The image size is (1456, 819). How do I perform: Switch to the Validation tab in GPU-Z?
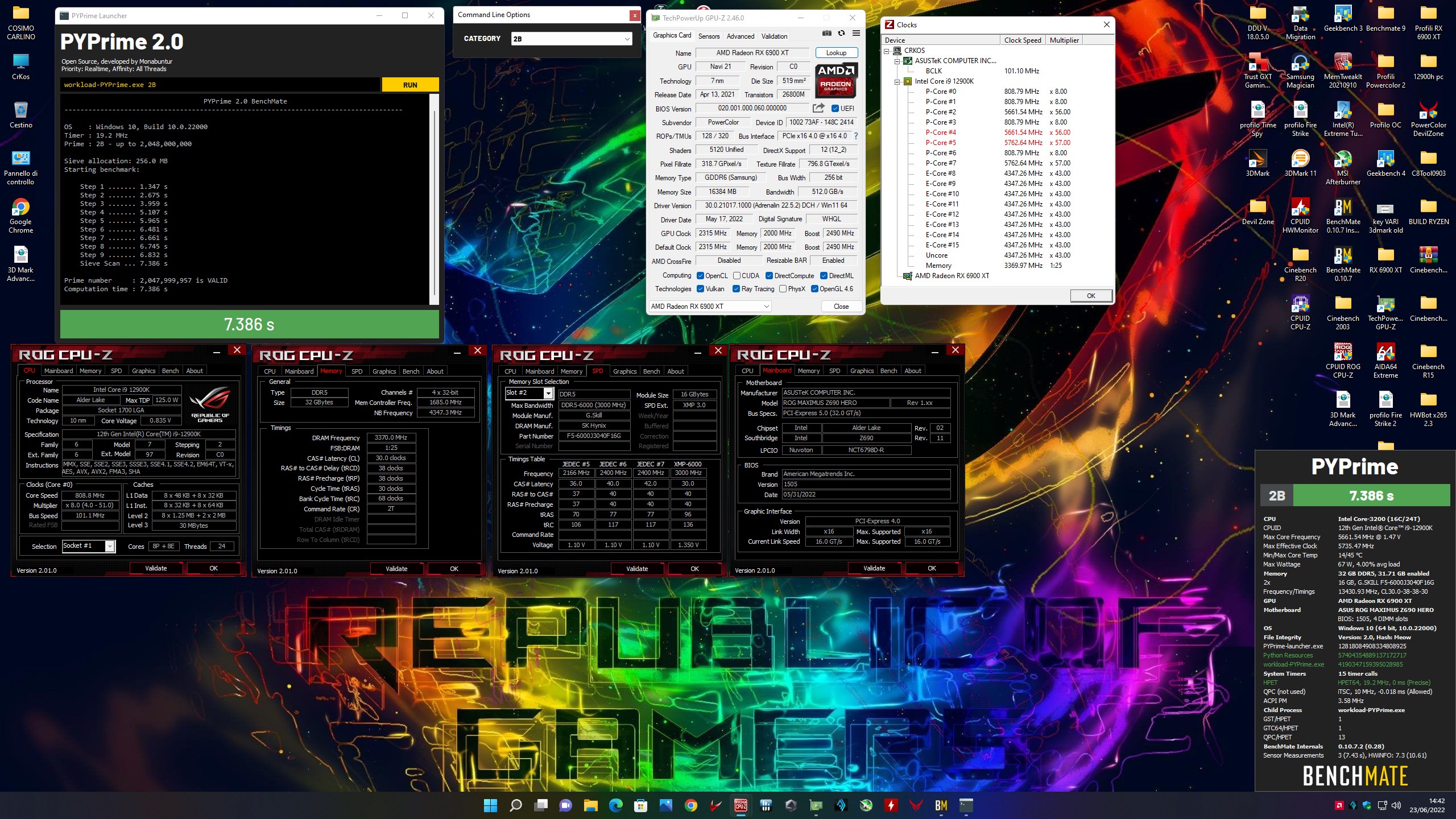(774, 36)
